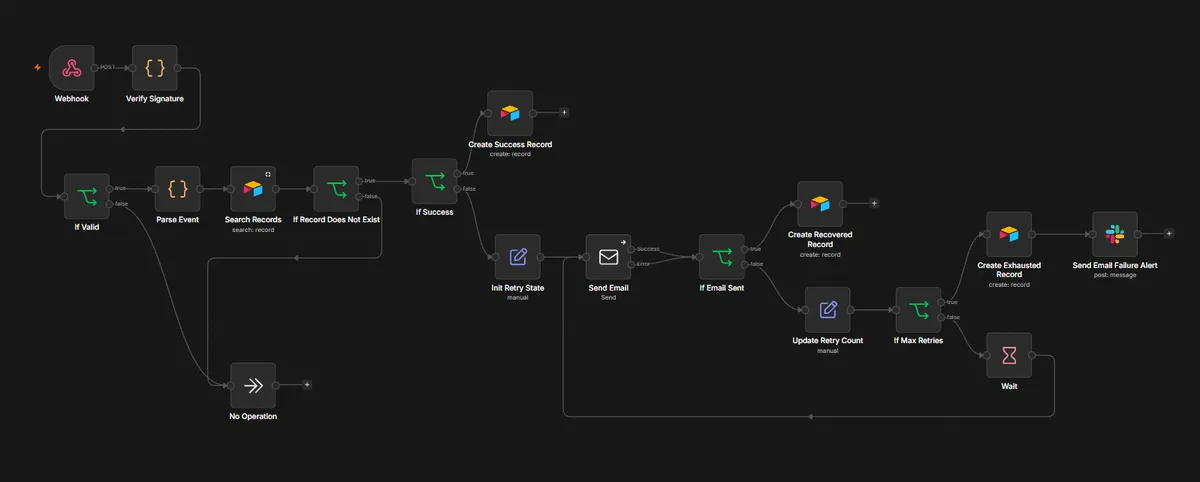Add node after Send Email Failure Alert
The image size is (1200, 482).
[x=1169, y=234]
